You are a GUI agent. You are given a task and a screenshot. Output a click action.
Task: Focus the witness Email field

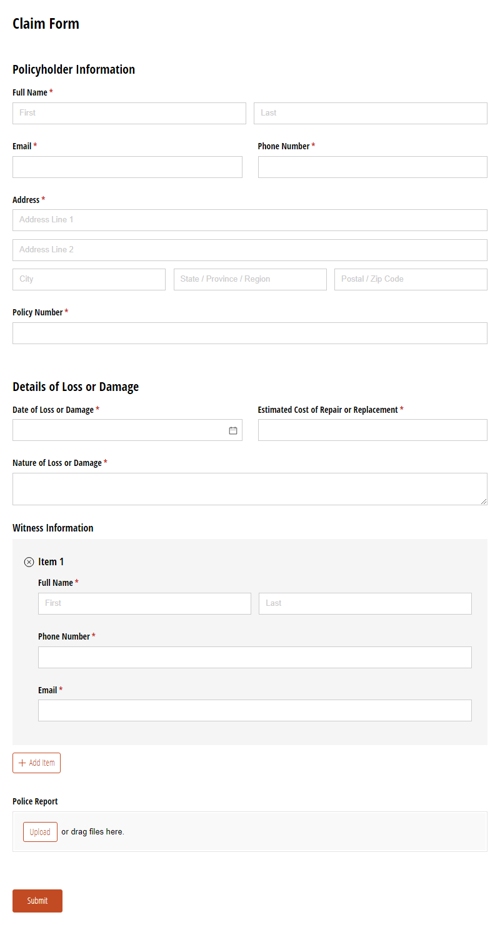[x=255, y=711]
